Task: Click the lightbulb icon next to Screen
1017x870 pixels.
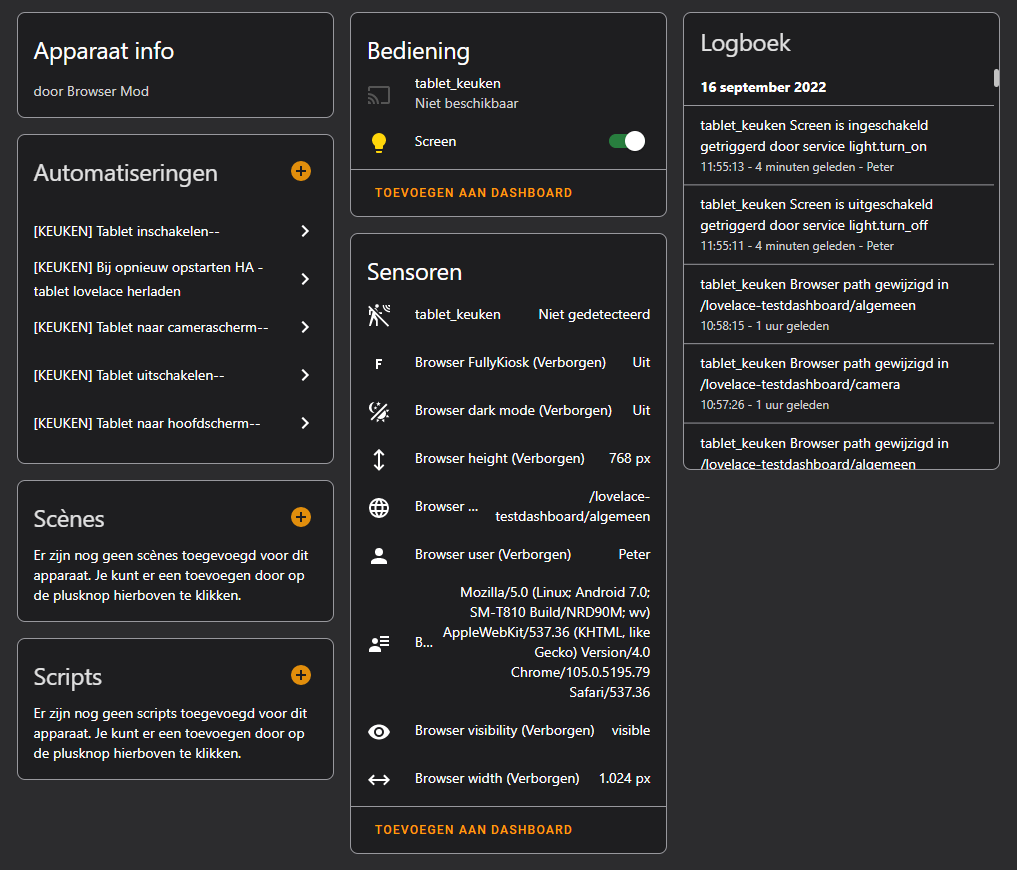Action: (x=379, y=141)
